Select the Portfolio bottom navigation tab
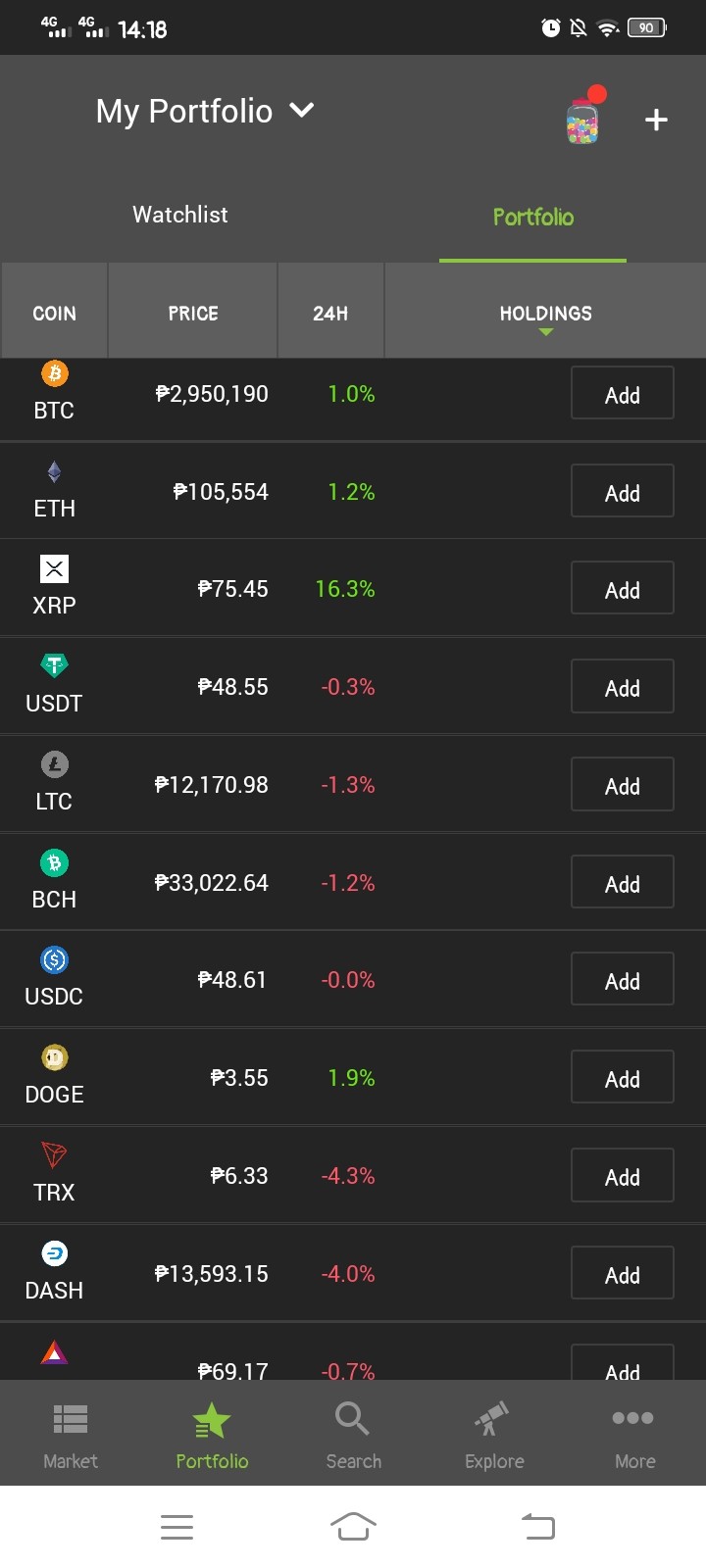 pyautogui.click(x=212, y=1435)
